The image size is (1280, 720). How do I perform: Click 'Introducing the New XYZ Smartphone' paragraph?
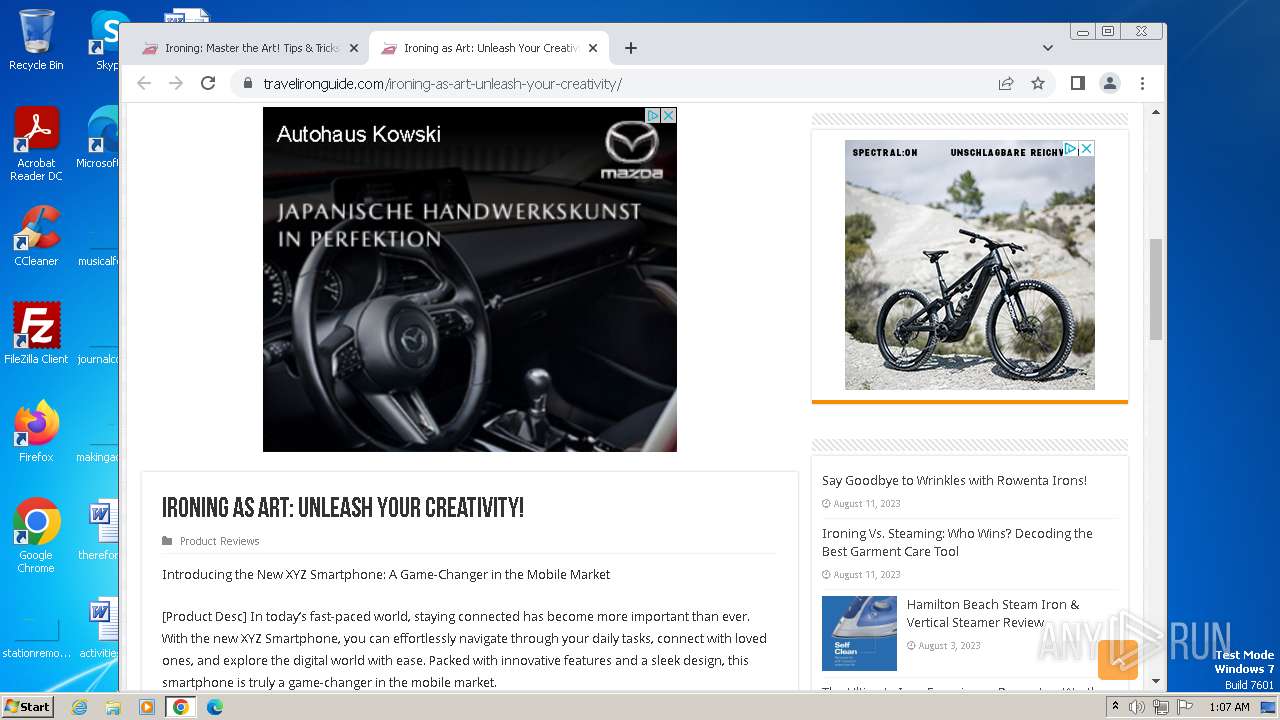(386, 574)
